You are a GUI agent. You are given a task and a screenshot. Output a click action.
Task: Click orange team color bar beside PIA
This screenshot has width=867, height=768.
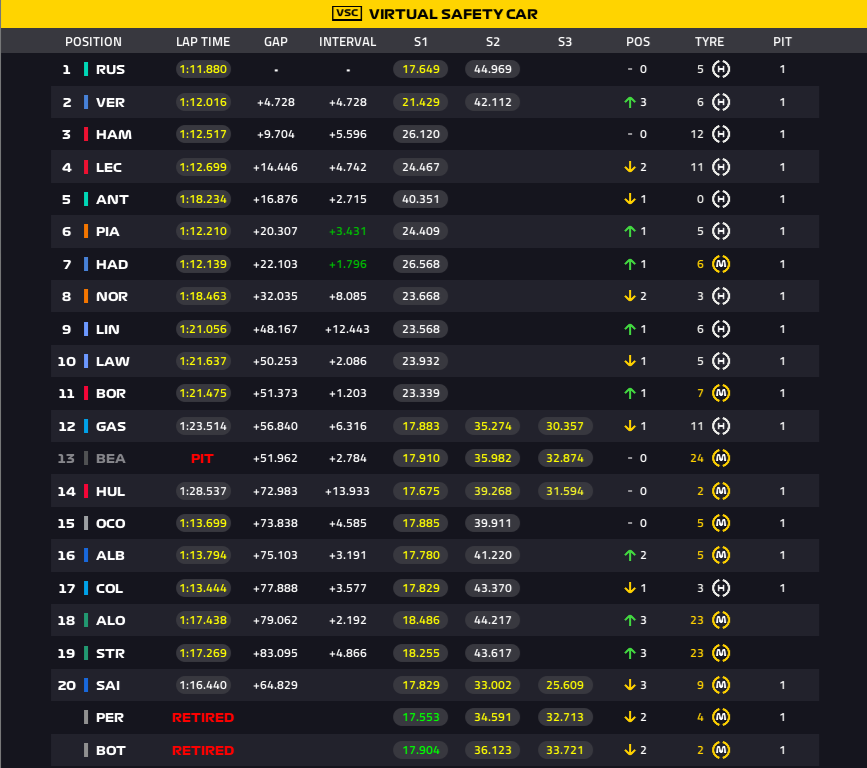click(x=86, y=232)
